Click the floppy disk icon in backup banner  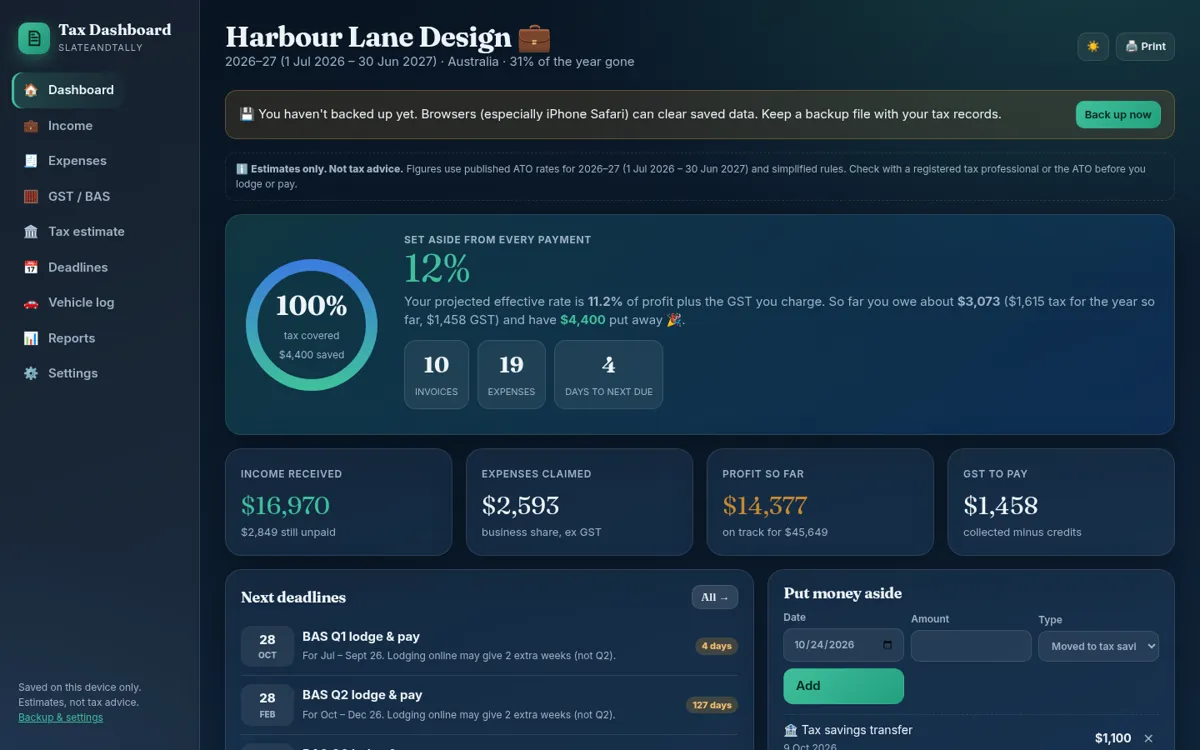pos(247,115)
